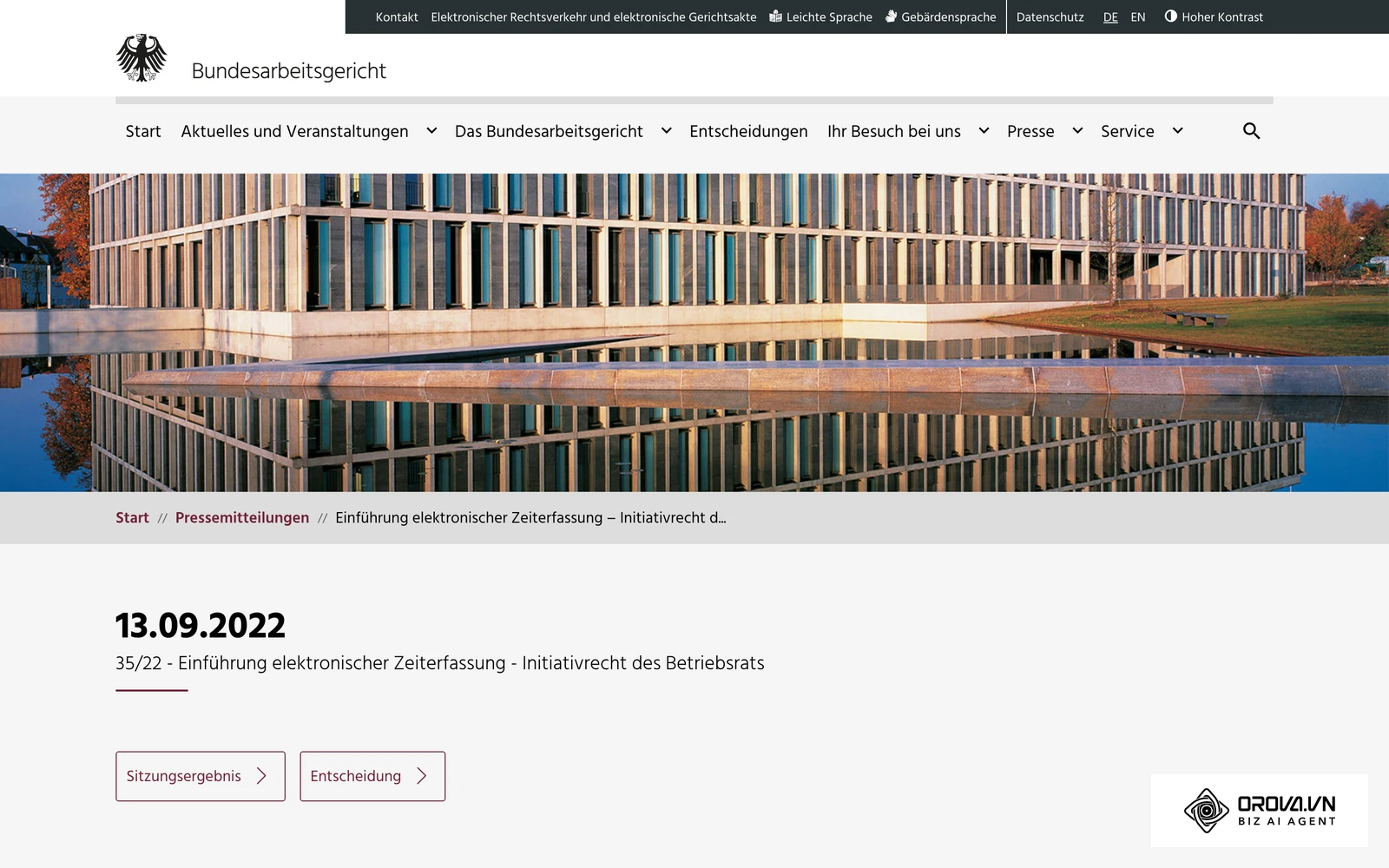Open Elektronischer Rechtsverkehr und elektronische Gerichtsakte link

tap(594, 17)
